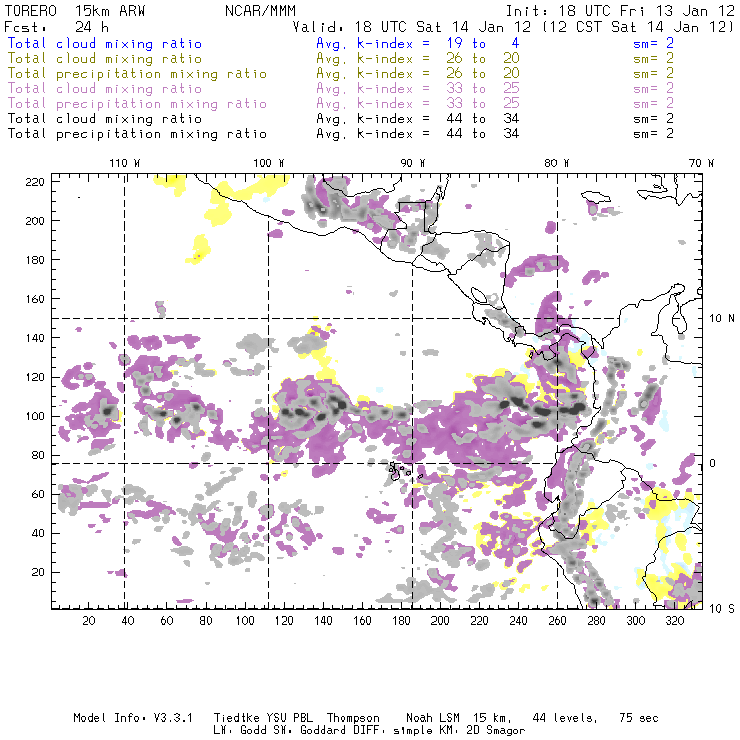The image size is (740, 740).
Task: Select the blue "Total cloud mixing ratio" legend line
Action: pyautogui.click(x=105, y=44)
